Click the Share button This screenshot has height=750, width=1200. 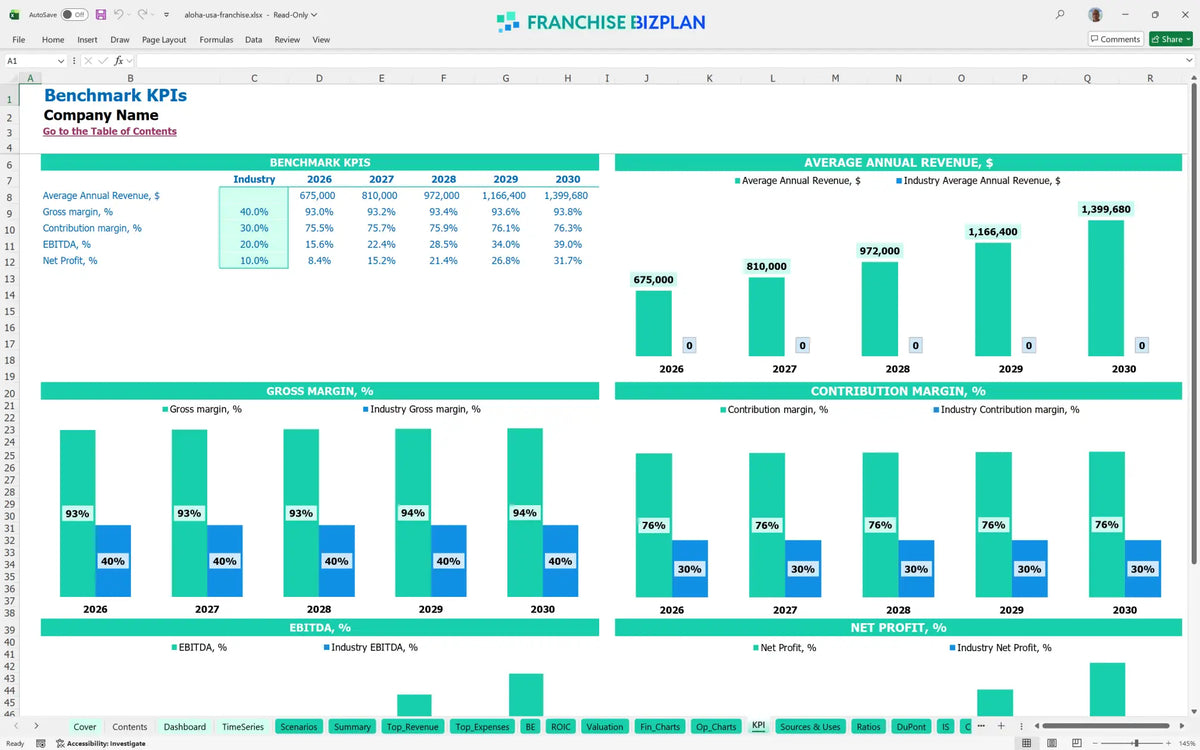coord(1171,39)
